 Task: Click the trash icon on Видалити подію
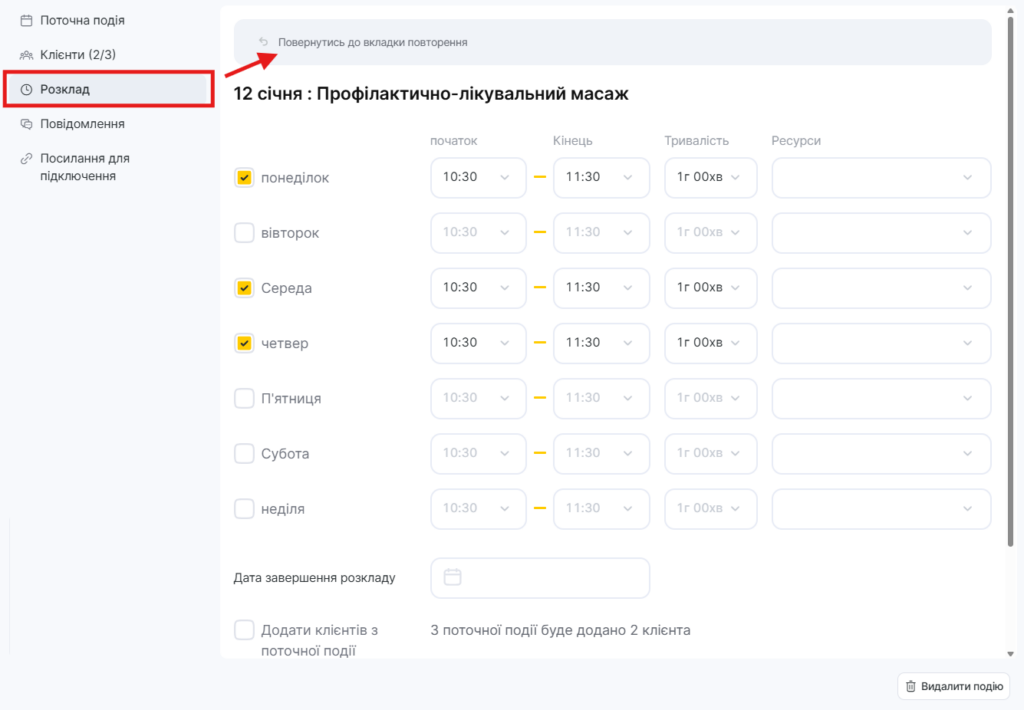point(910,686)
